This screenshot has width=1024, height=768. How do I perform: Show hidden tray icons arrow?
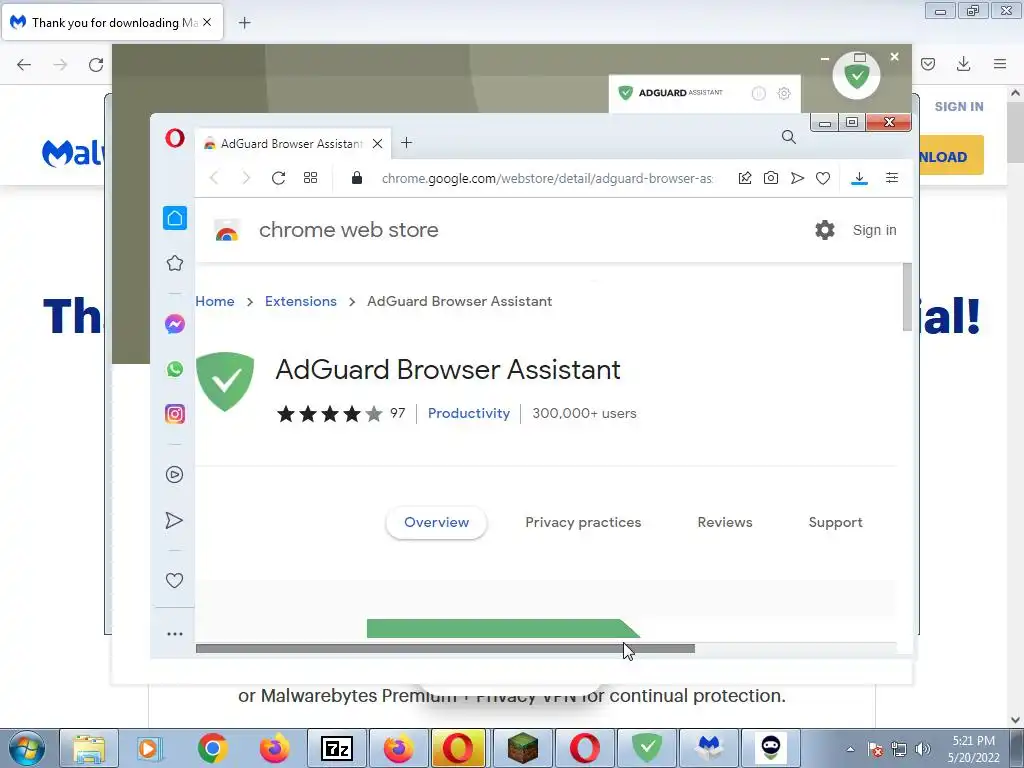click(850, 749)
